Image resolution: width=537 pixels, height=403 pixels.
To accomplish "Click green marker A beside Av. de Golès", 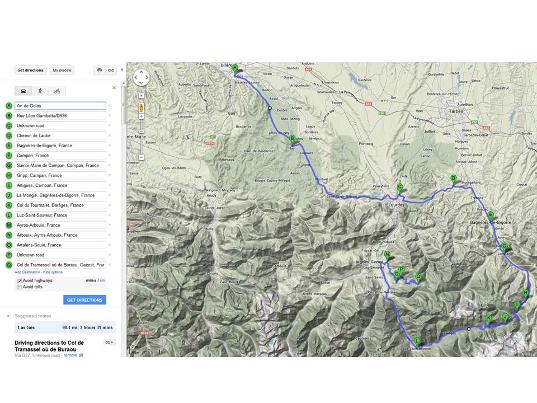I will (9, 106).
